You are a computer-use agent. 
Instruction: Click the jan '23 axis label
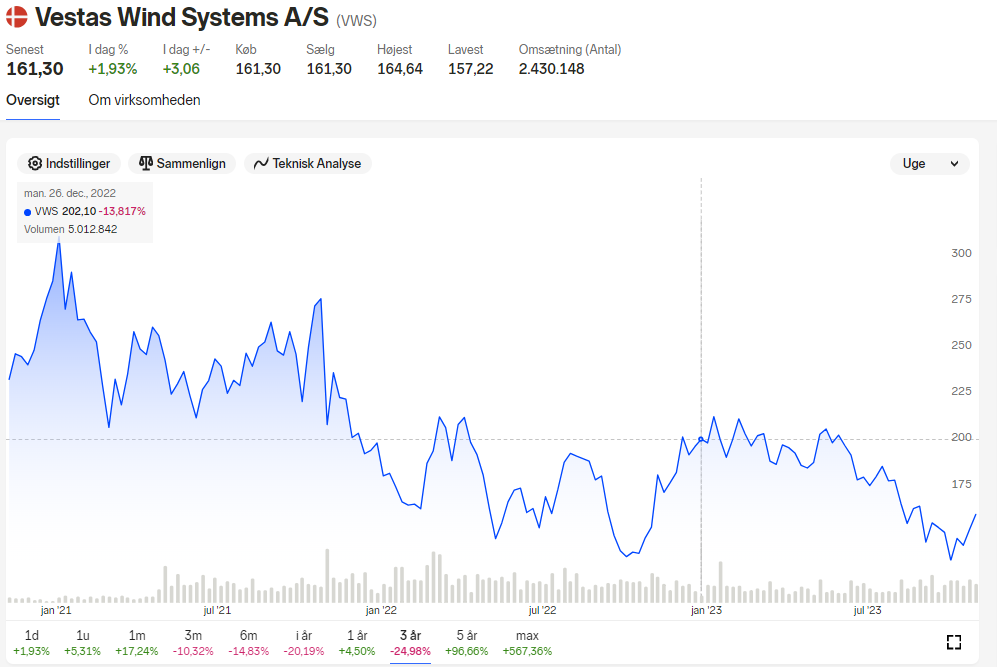click(x=706, y=610)
